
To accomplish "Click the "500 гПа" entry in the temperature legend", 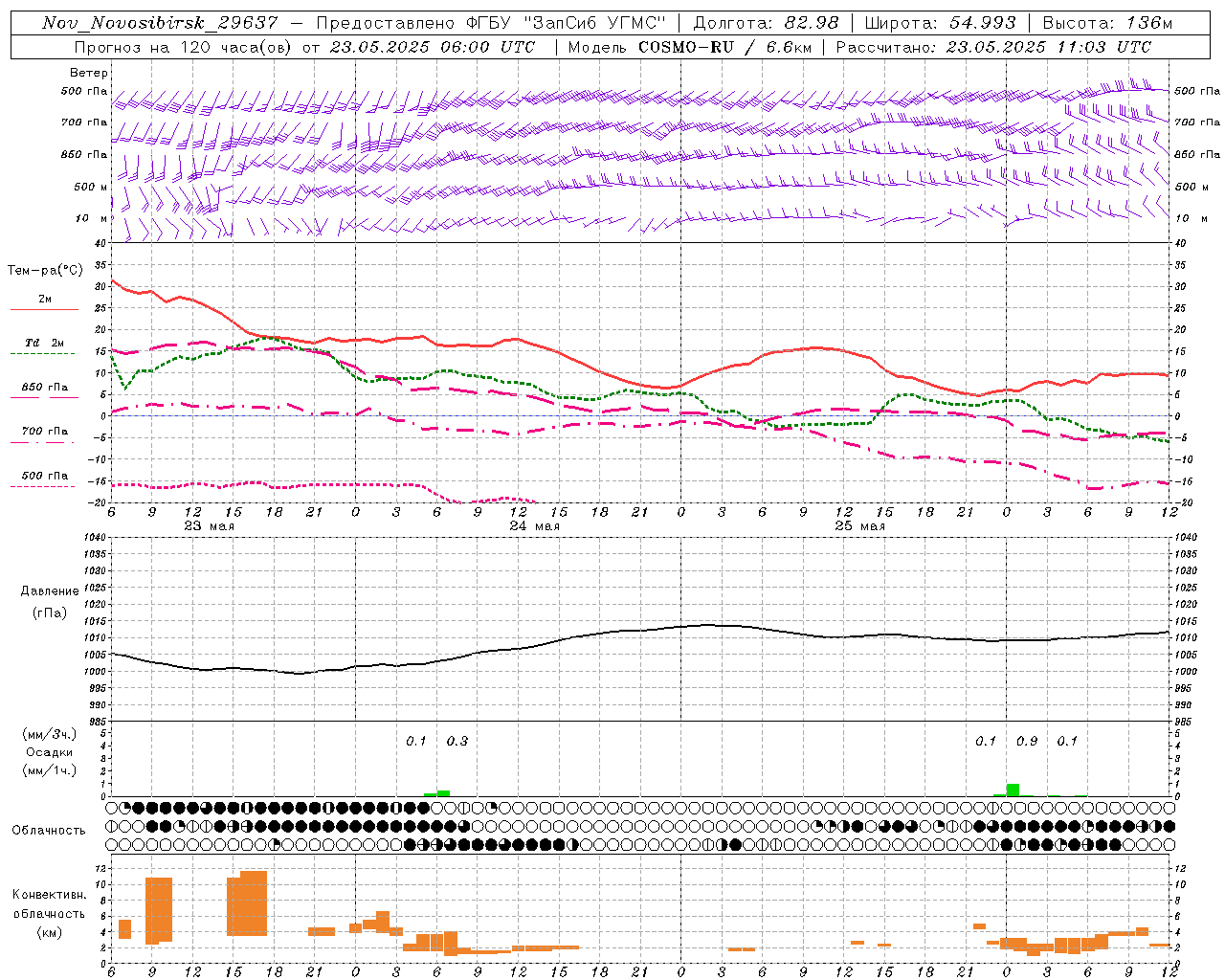I will click(45, 475).
